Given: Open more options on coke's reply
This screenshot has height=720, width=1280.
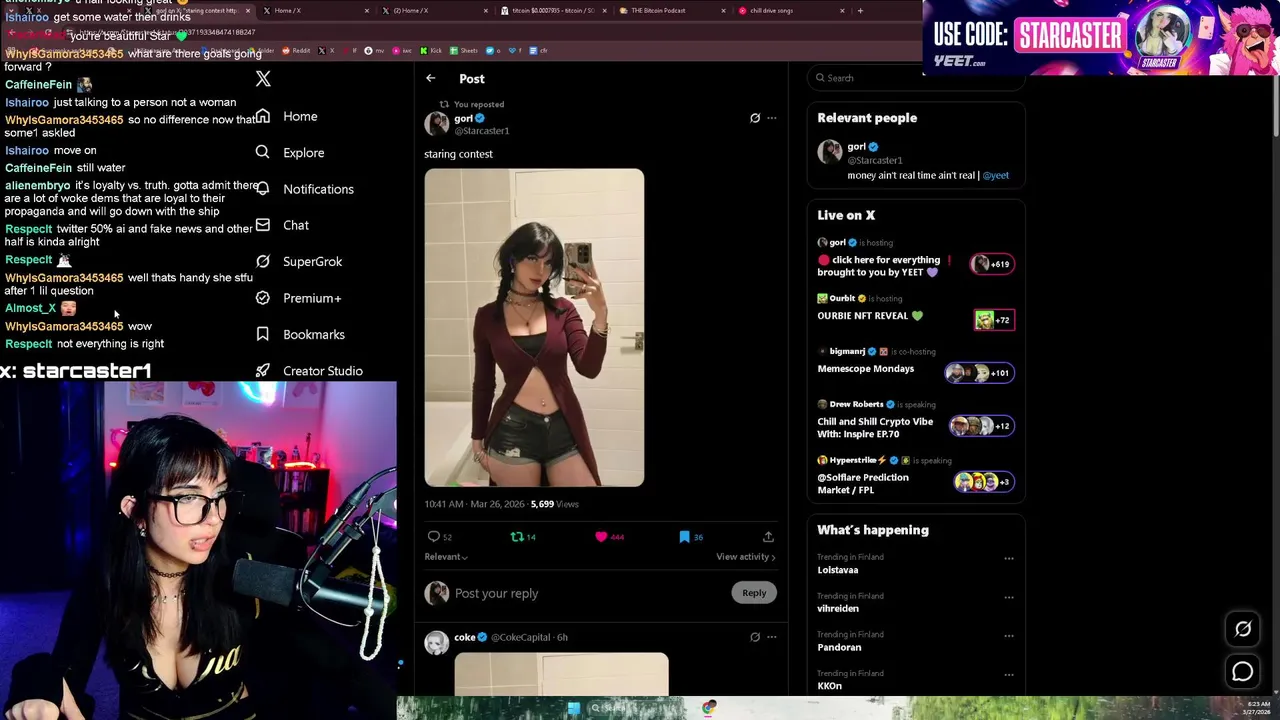Looking at the screenshot, I should [771, 637].
